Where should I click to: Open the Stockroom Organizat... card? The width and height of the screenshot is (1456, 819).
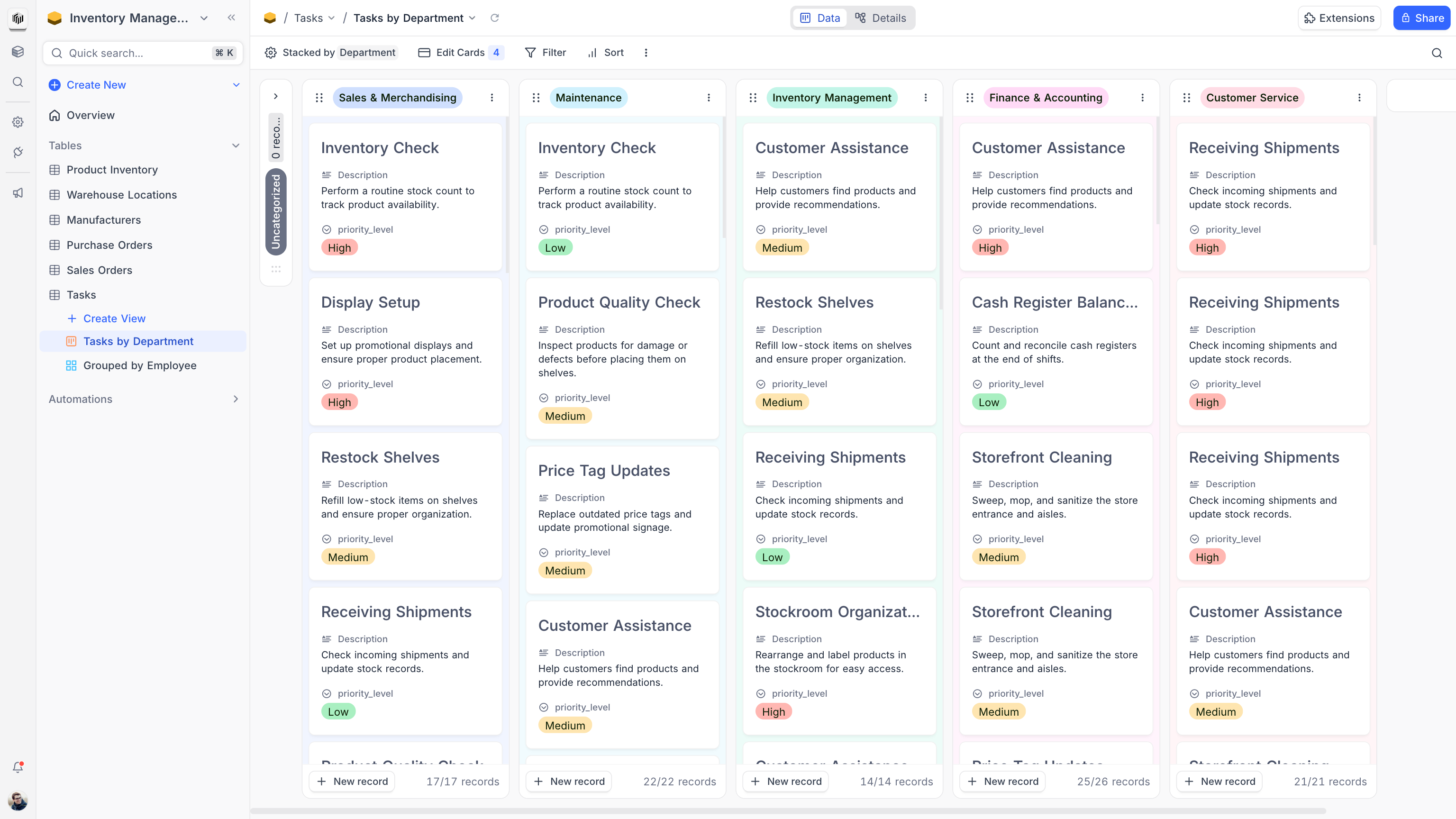point(839,661)
